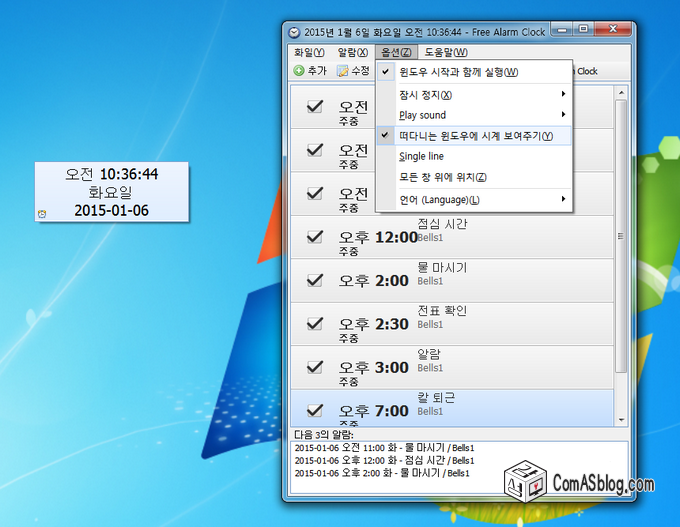680x527 pixels.
Task: Toggle checkbox for 오후 7:00 칼 퇴근 alarm
Action: pos(315,410)
